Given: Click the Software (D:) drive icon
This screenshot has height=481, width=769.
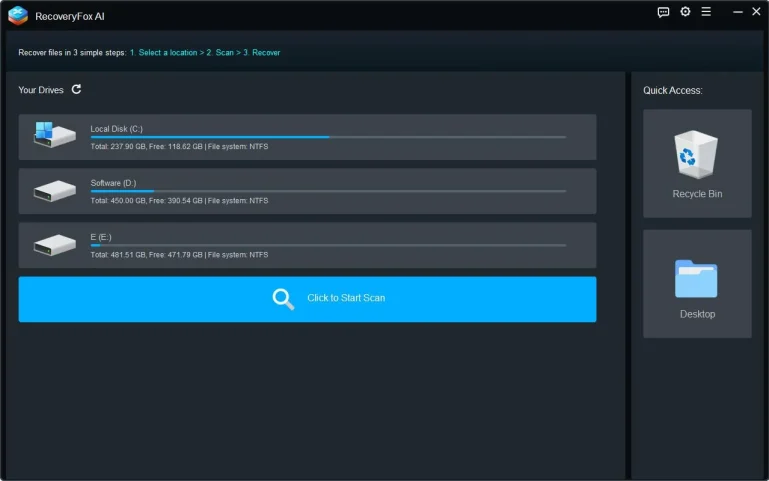Looking at the screenshot, I should tap(54, 190).
